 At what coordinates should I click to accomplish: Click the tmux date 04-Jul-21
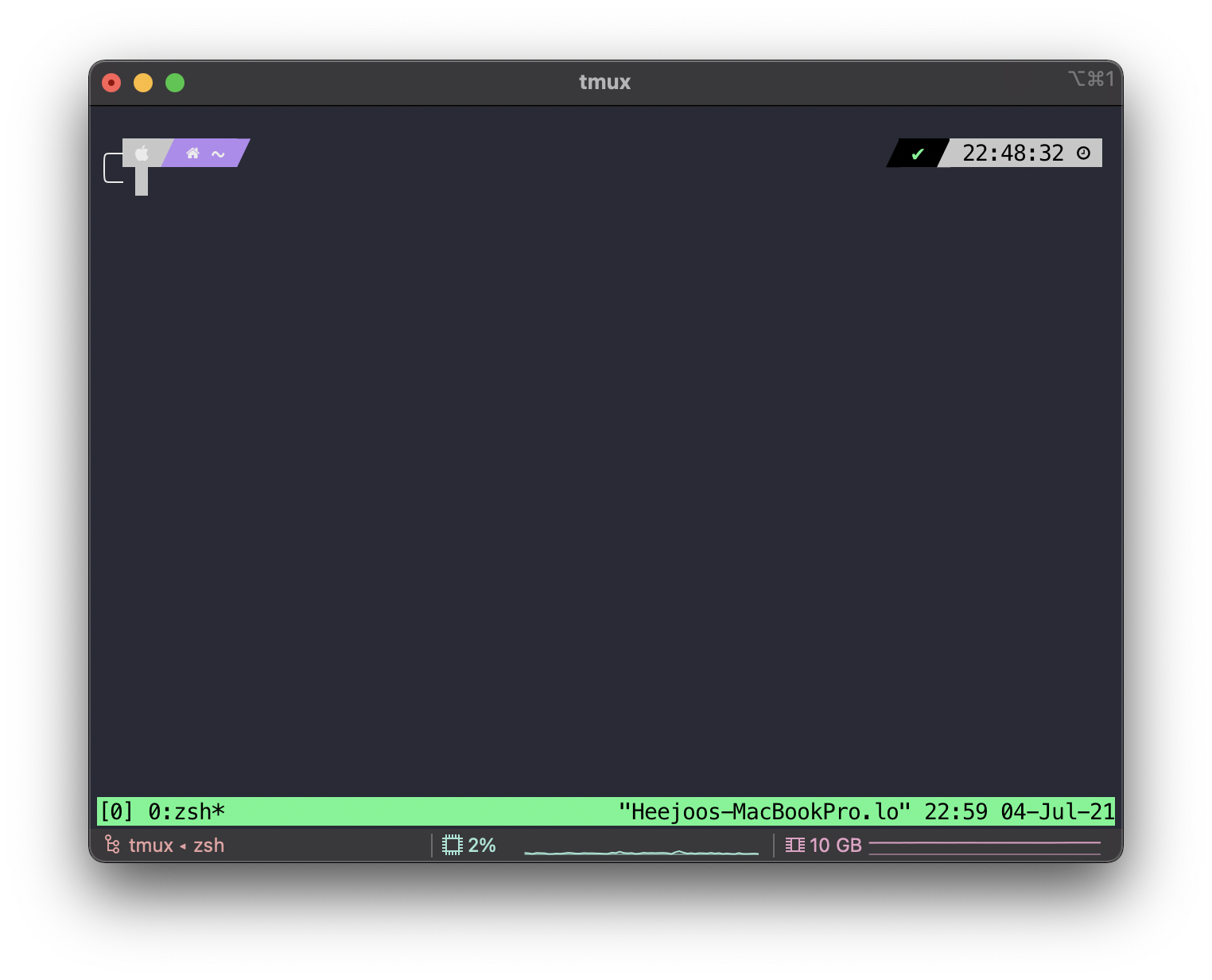click(1058, 811)
